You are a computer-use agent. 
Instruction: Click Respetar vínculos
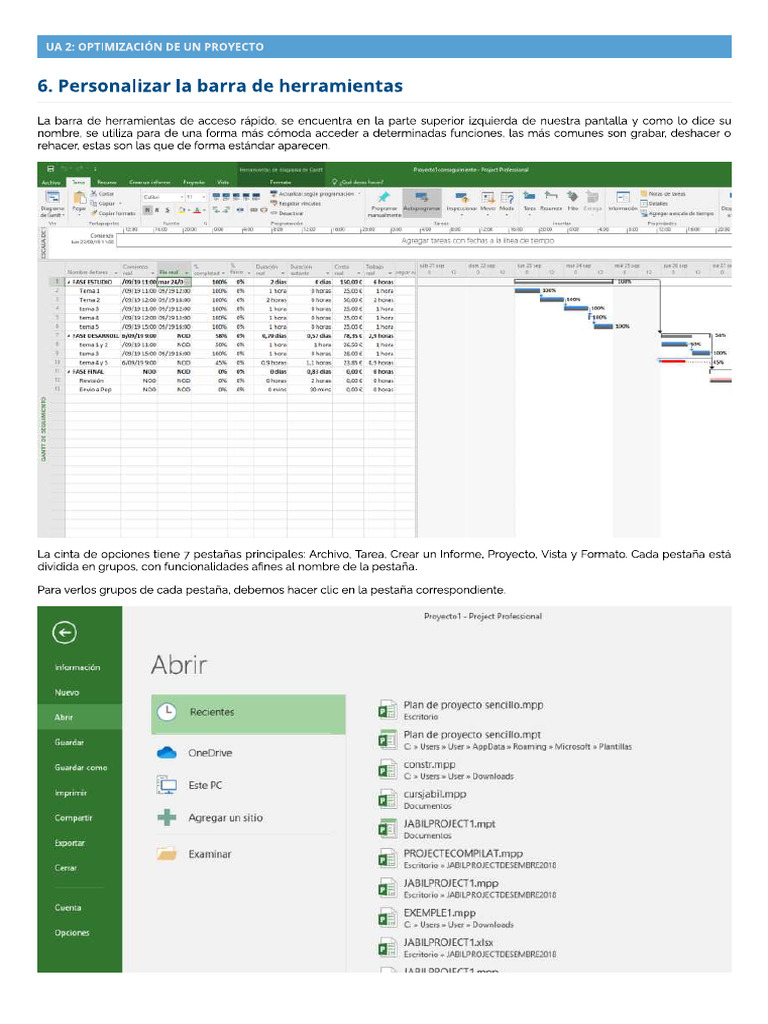(295, 203)
